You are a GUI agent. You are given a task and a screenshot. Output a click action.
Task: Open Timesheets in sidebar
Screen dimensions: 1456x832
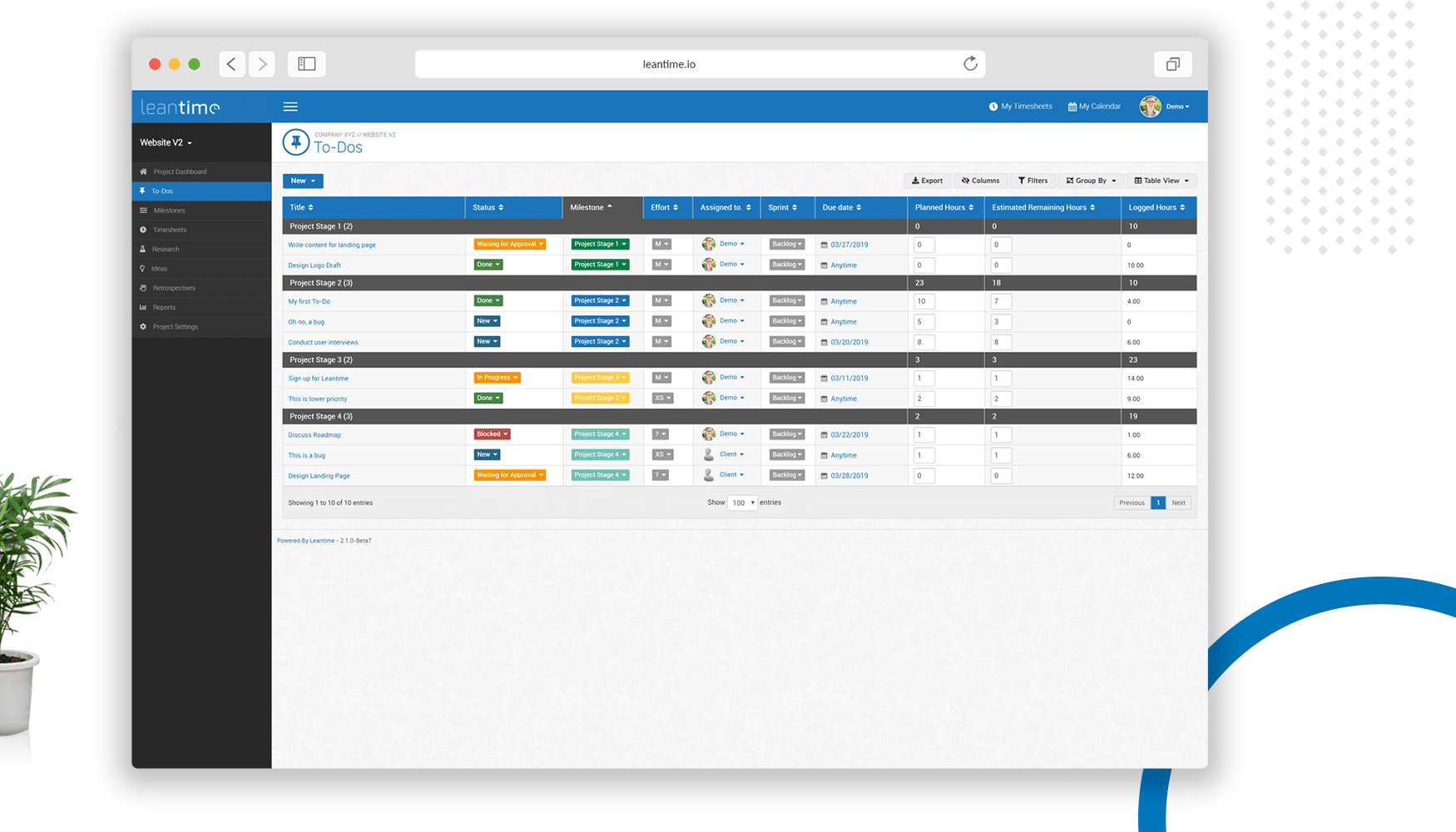point(201,230)
